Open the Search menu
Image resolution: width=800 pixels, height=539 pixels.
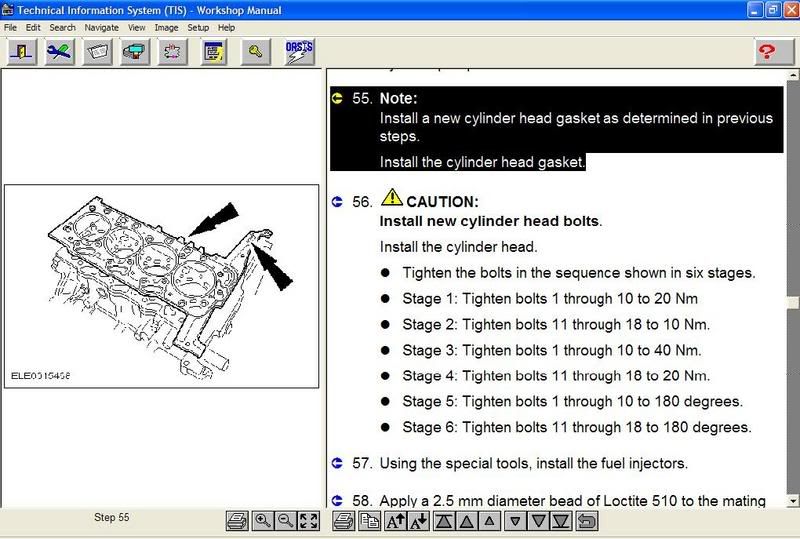(x=62, y=28)
